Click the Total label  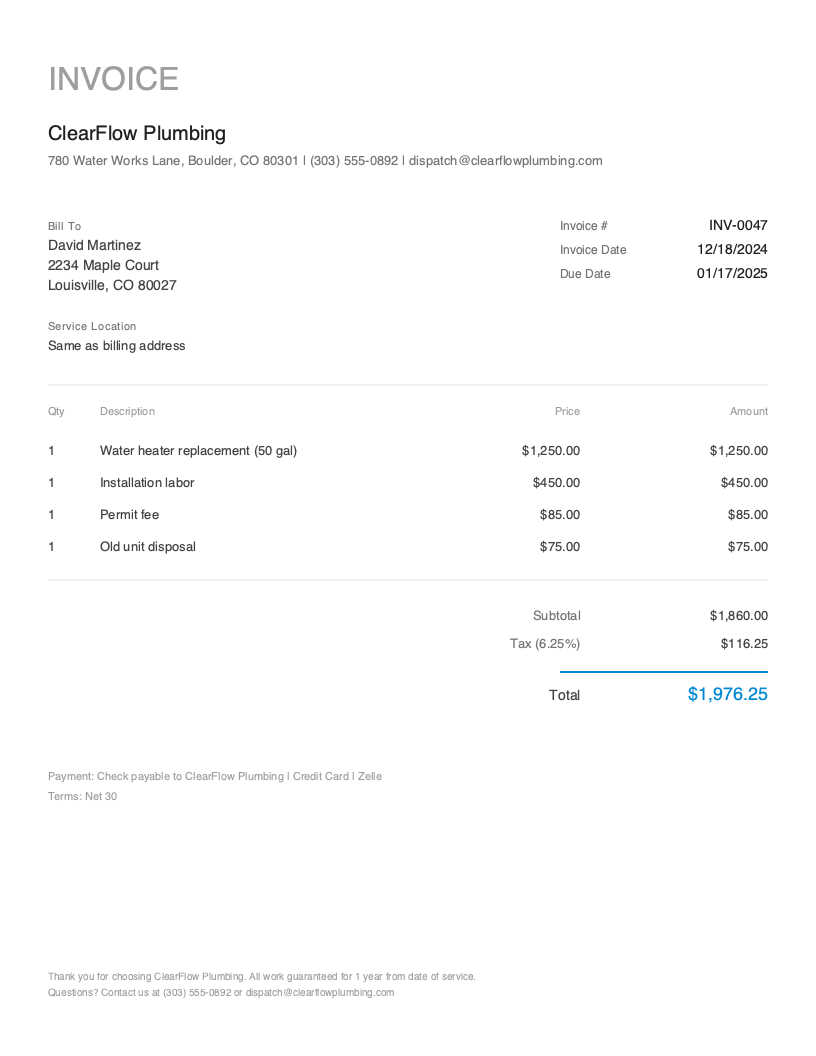tap(564, 695)
